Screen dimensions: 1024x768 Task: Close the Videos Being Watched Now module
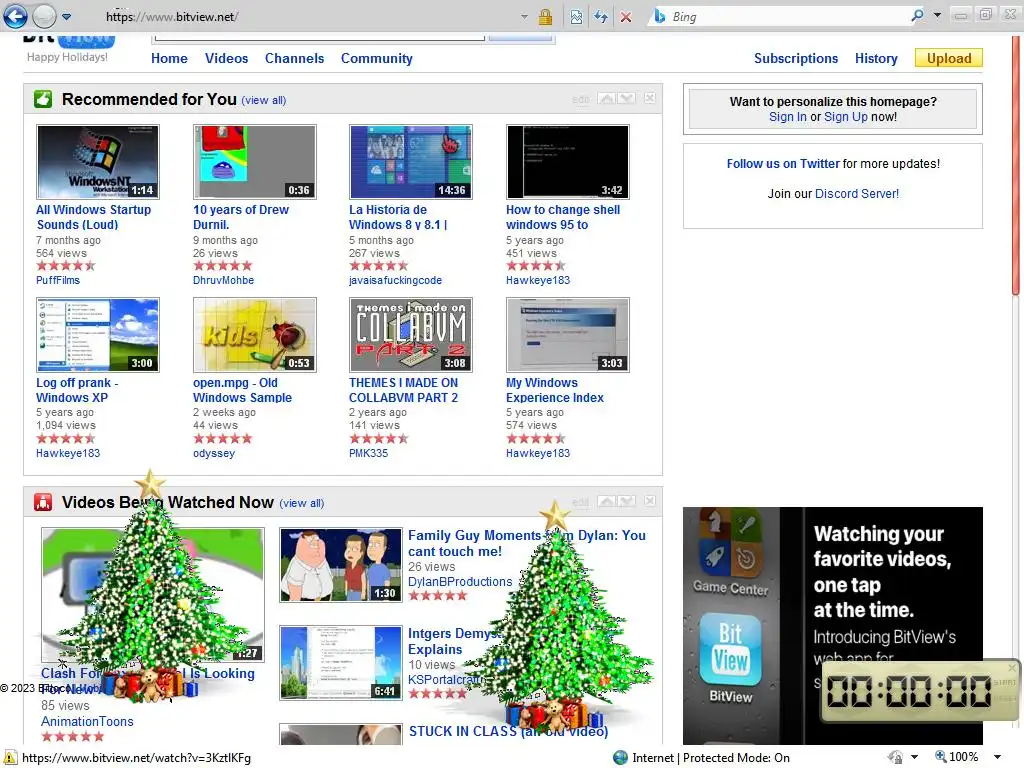[x=650, y=501]
